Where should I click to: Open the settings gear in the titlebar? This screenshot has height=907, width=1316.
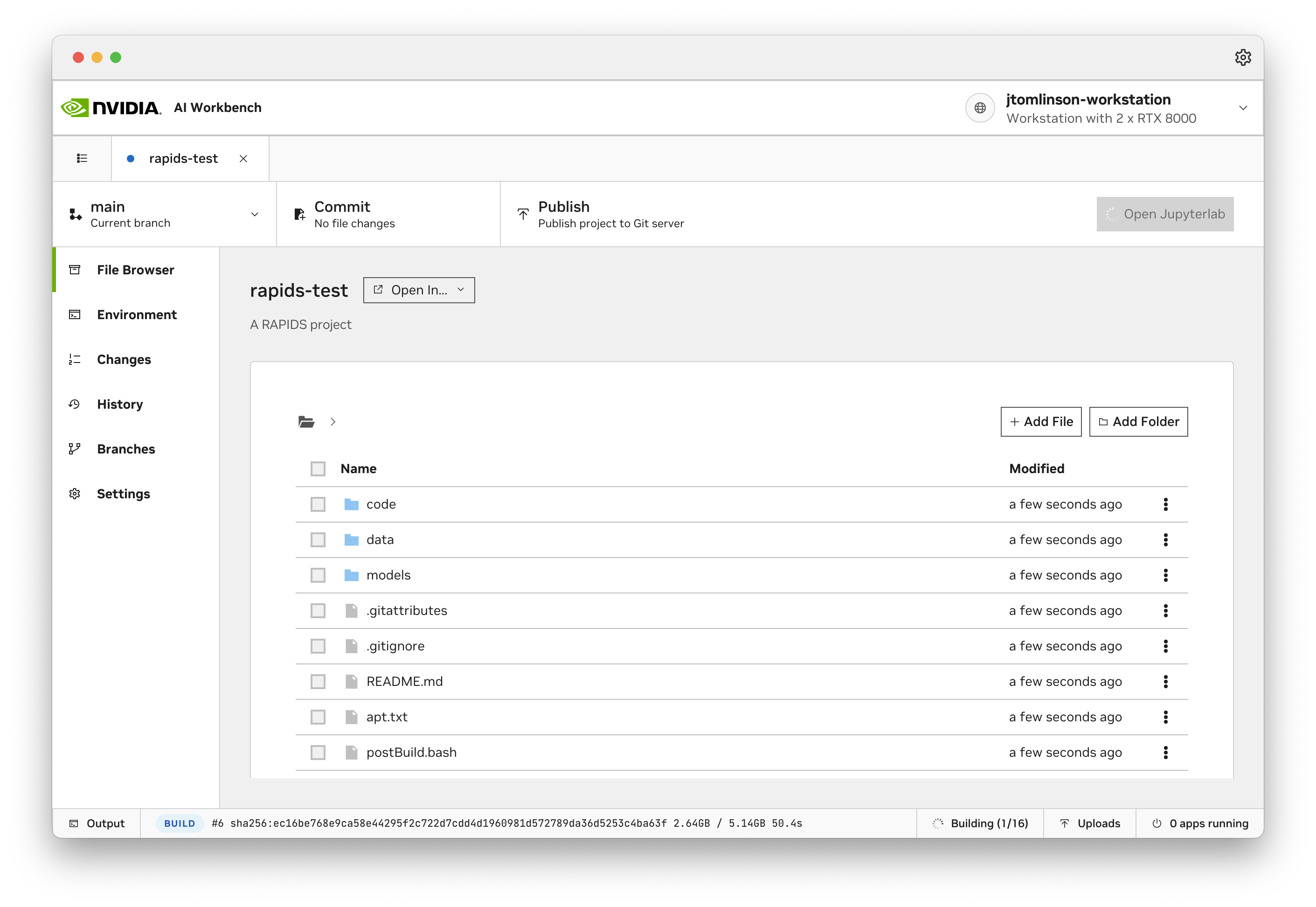click(x=1243, y=57)
